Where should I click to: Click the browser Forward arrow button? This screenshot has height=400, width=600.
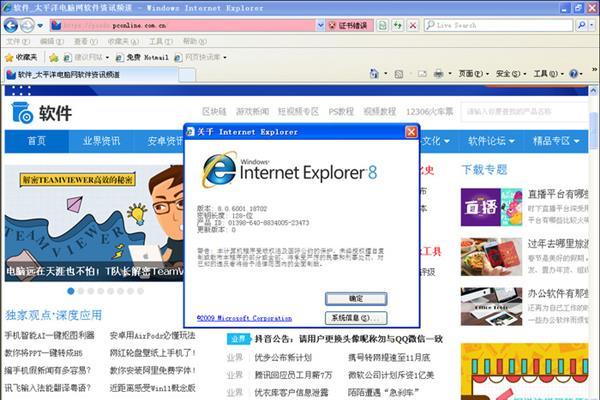(27, 26)
